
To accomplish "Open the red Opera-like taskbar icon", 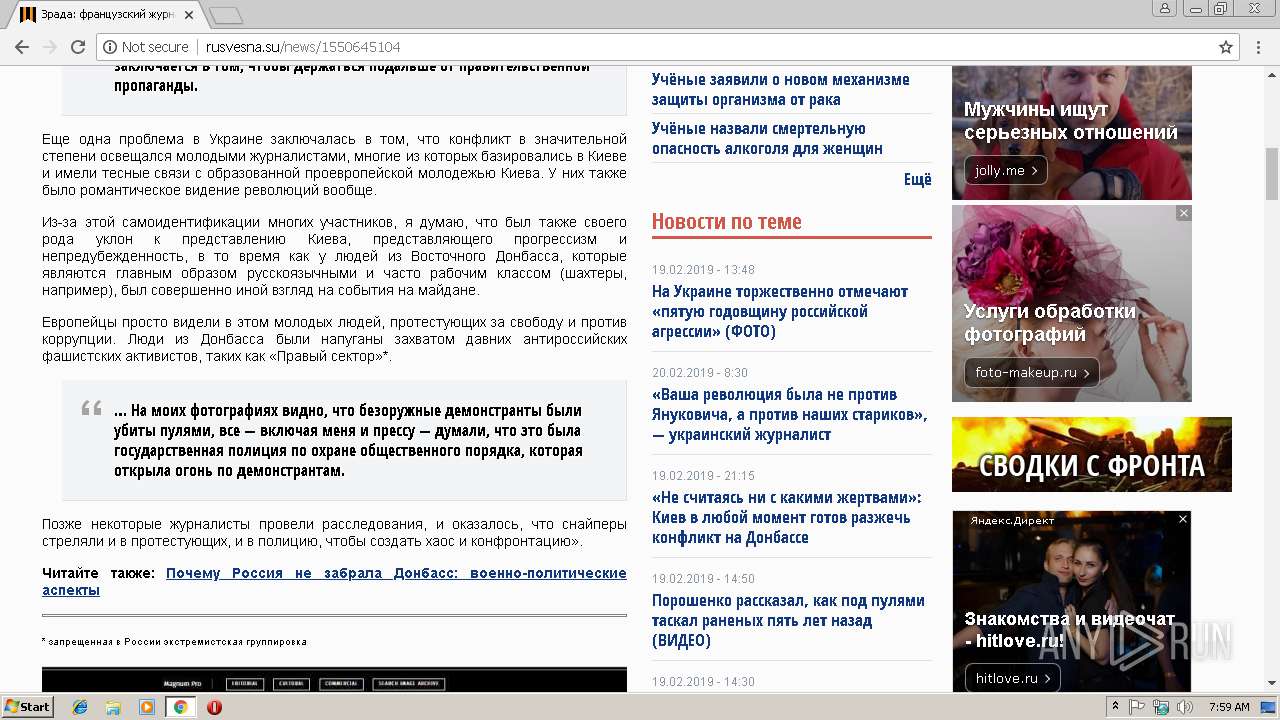I will 214,707.
